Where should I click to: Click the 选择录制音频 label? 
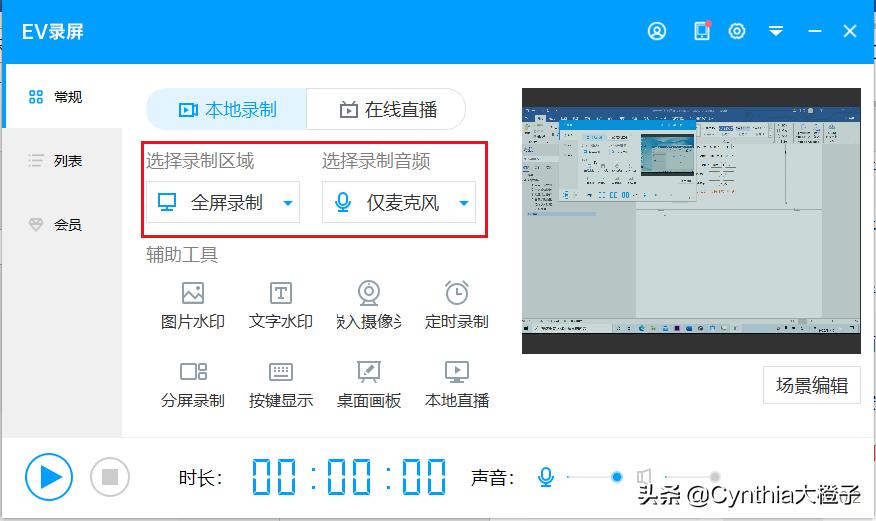(x=376, y=161)
